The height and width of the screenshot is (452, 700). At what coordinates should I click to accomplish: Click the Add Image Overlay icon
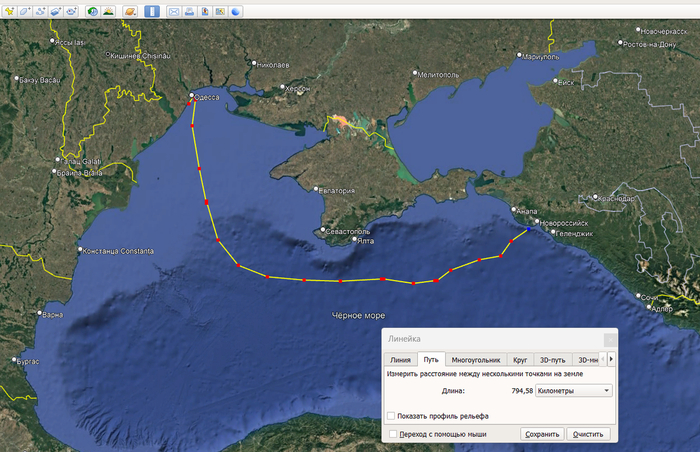click(x=56, y=12)
